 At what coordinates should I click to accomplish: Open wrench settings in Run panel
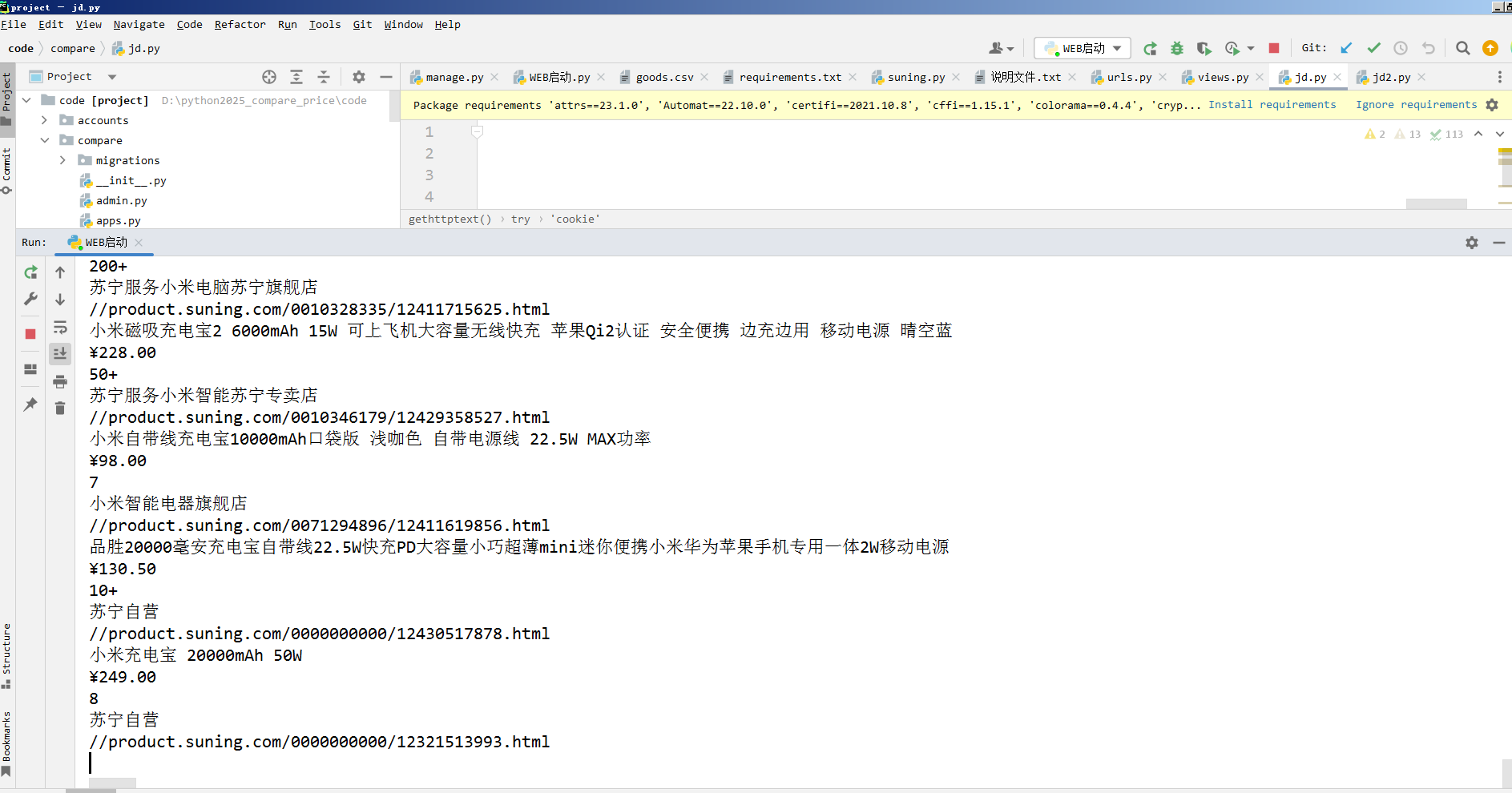point(30,300)
